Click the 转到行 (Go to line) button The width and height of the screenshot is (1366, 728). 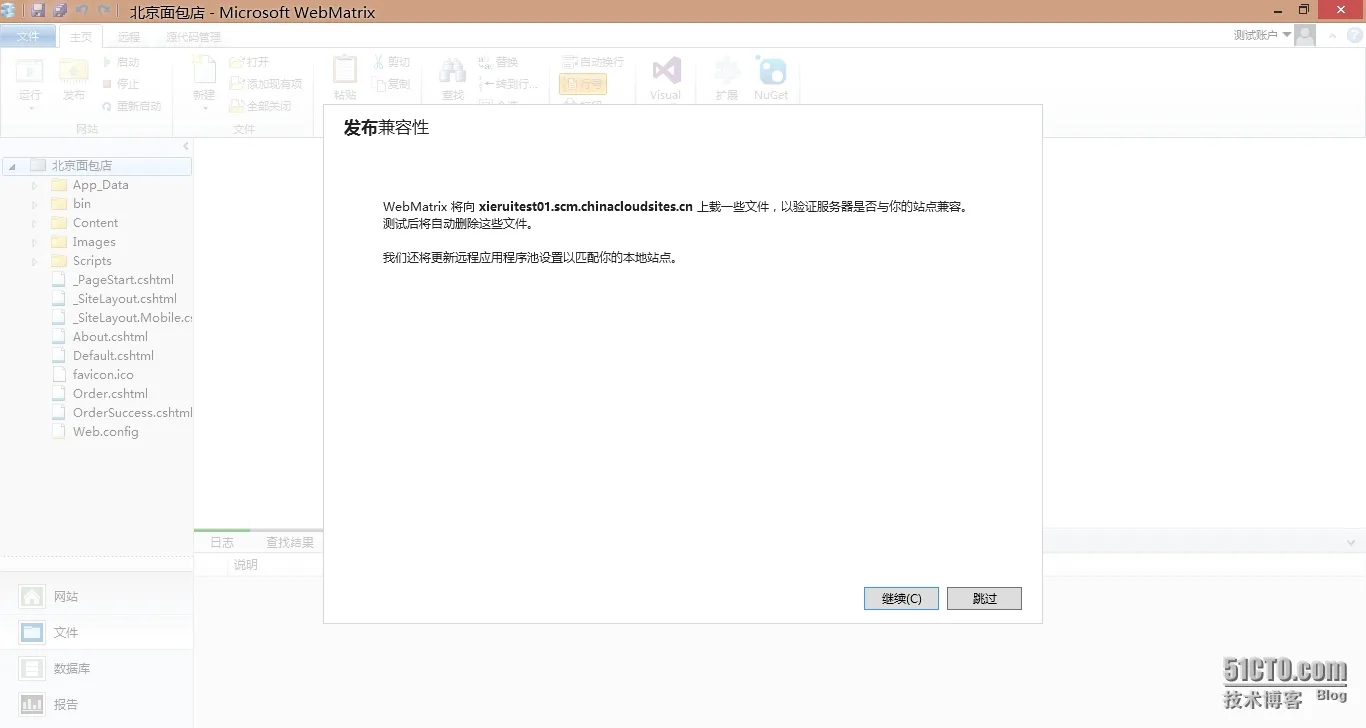coord(509,84)
